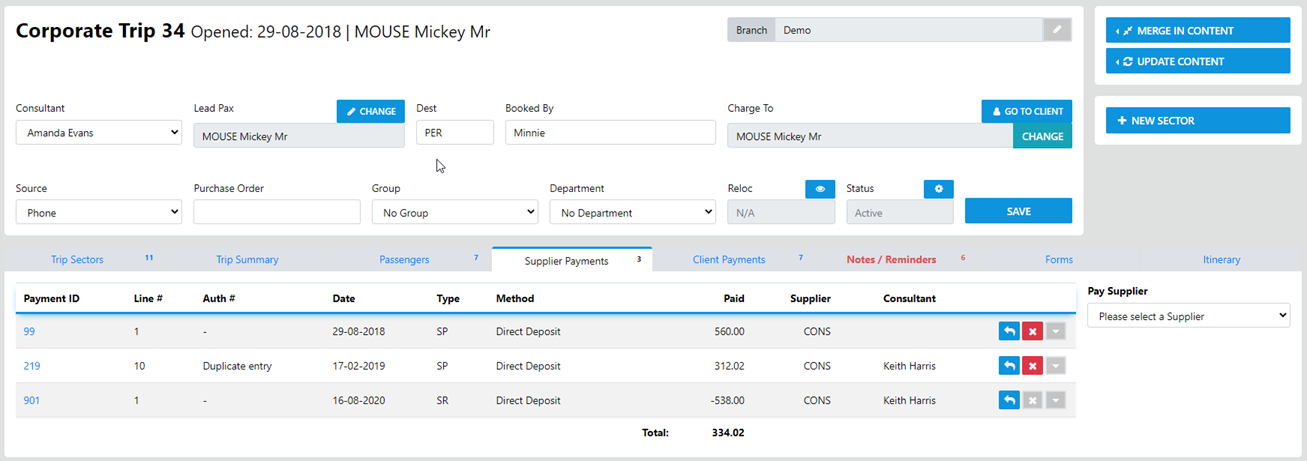Open the Pay Supplier select dropdown

(x=1188, y=316)
